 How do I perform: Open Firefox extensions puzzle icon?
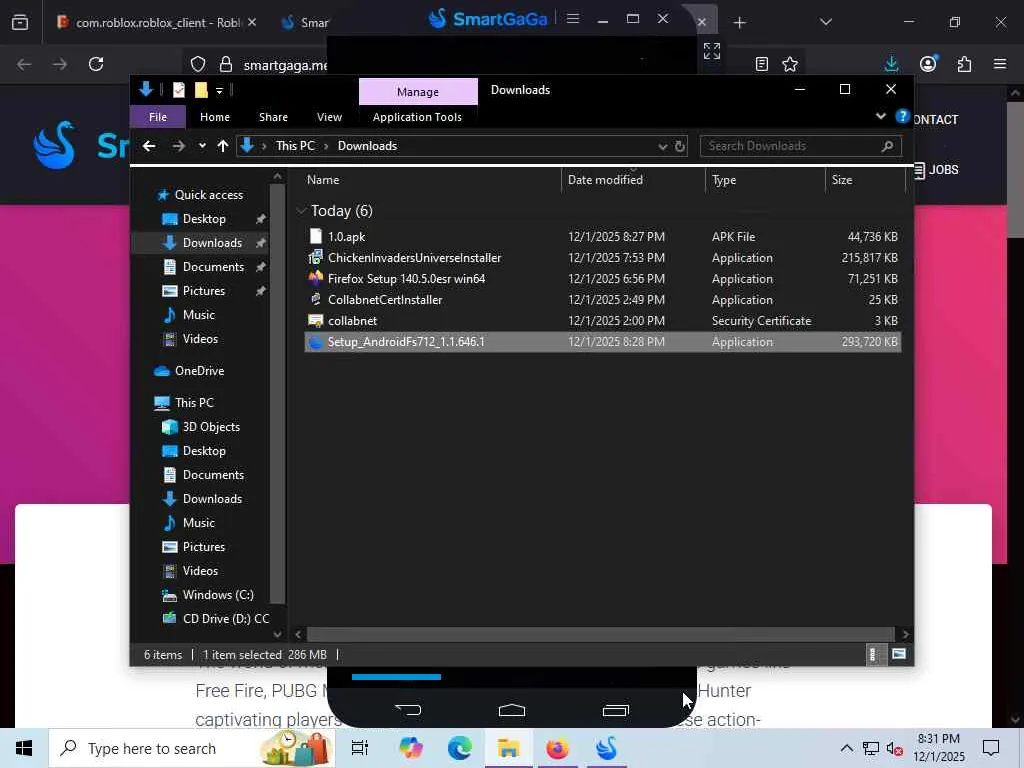(964, 64)
